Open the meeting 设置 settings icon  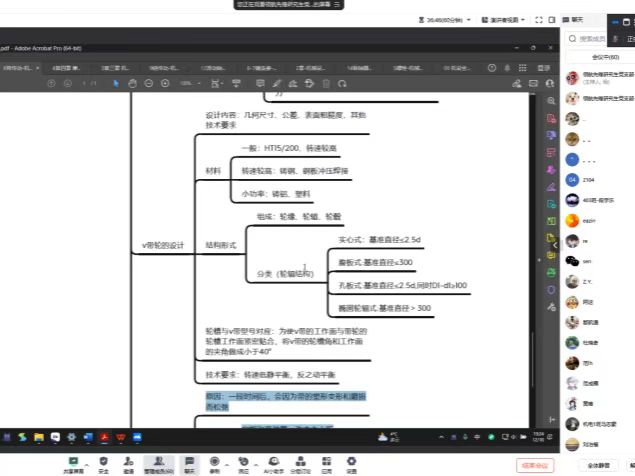pyautogui.click(x=351, y=461)
